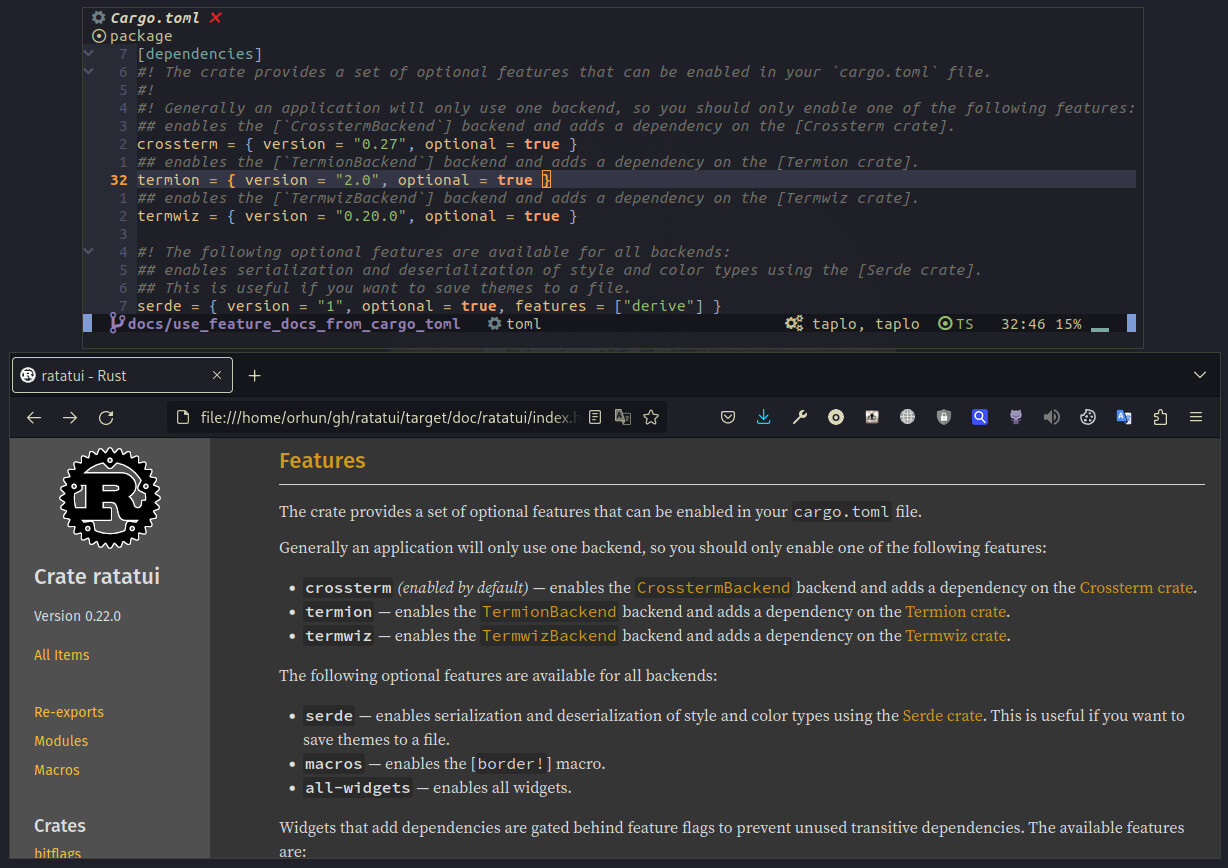Bookmark this page with the star icon

click(651, 417)
